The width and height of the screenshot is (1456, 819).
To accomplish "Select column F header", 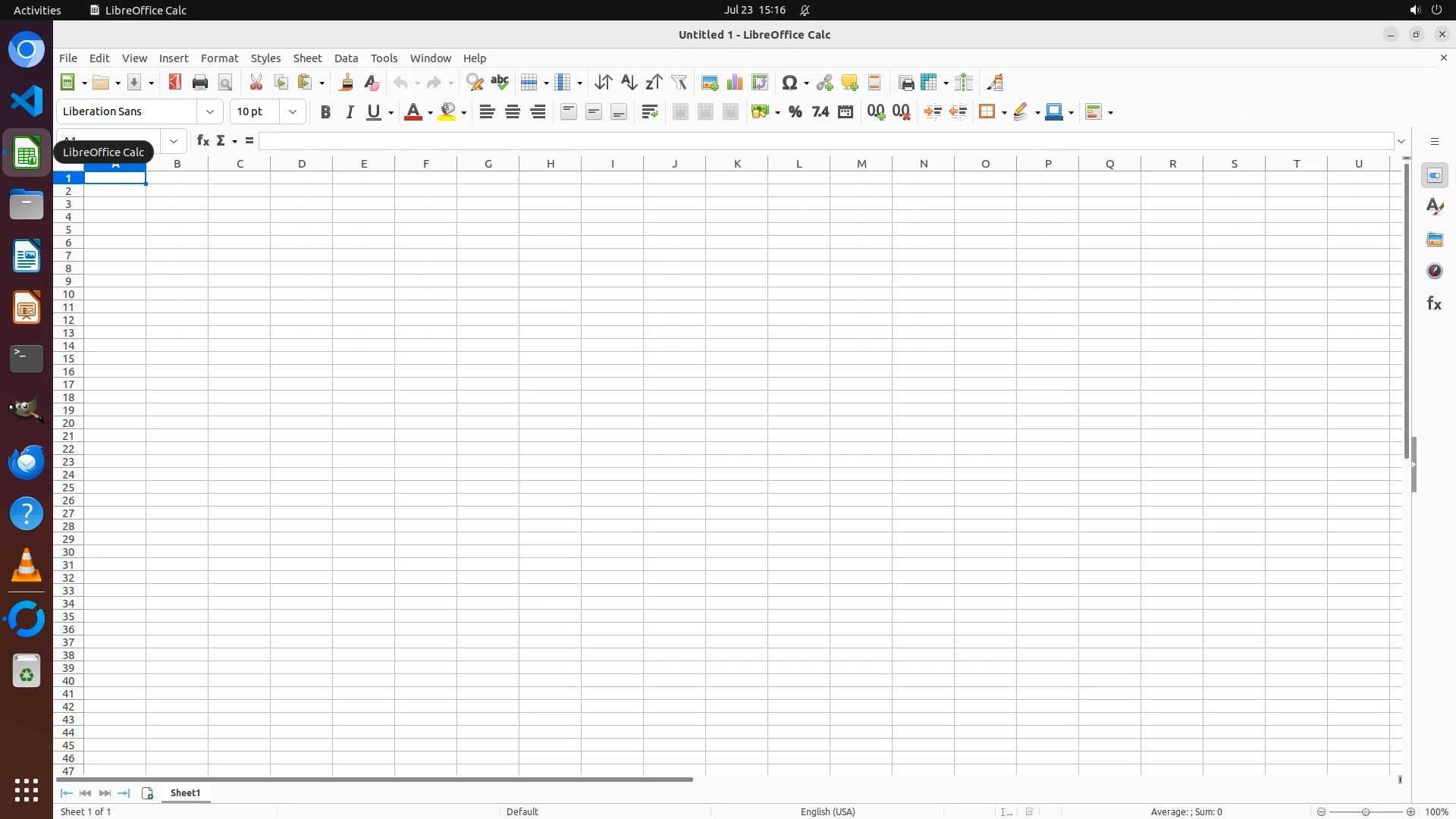I will click(x=425, y=164).
